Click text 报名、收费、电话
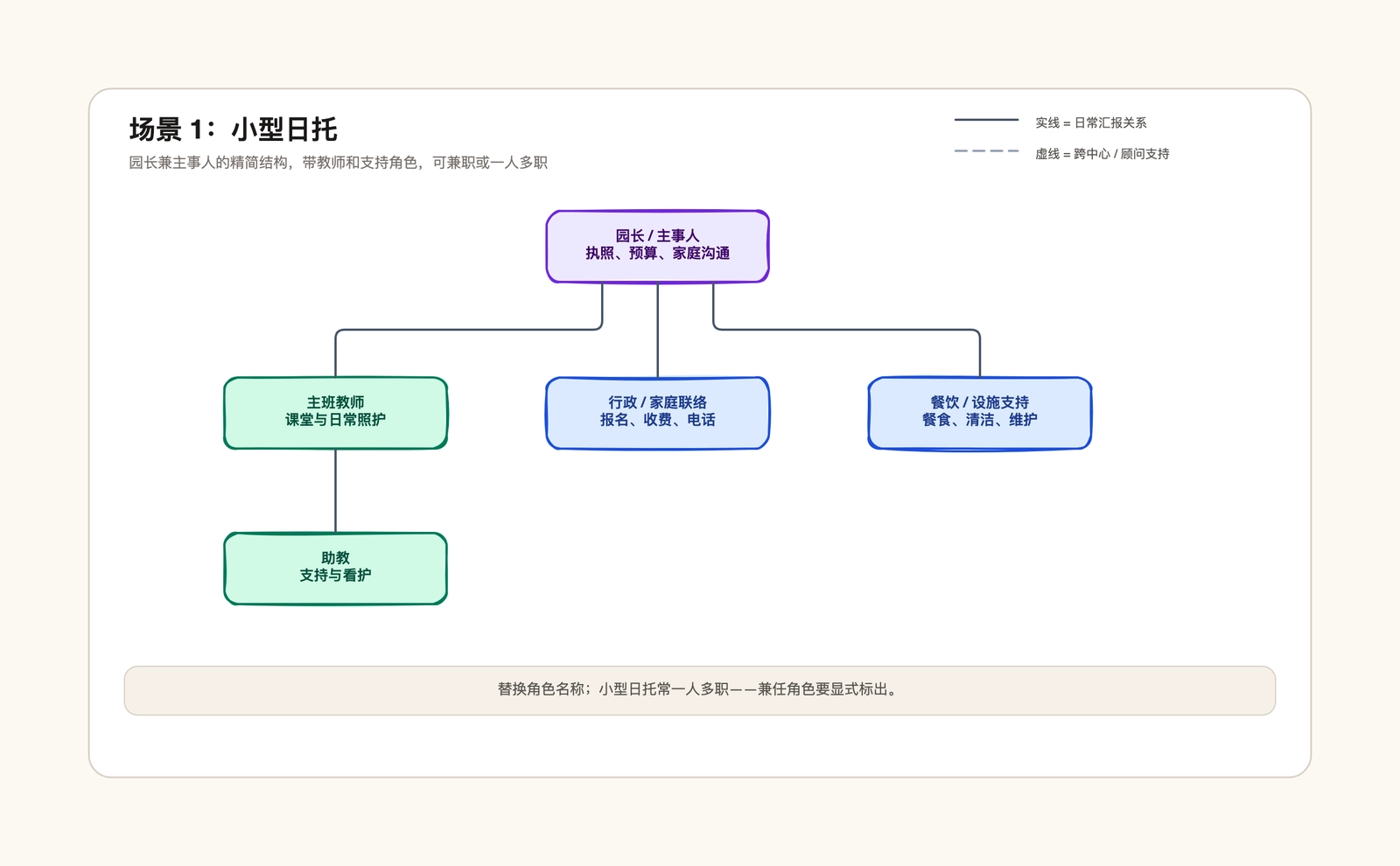1400x866 pixels. (658, 420)
